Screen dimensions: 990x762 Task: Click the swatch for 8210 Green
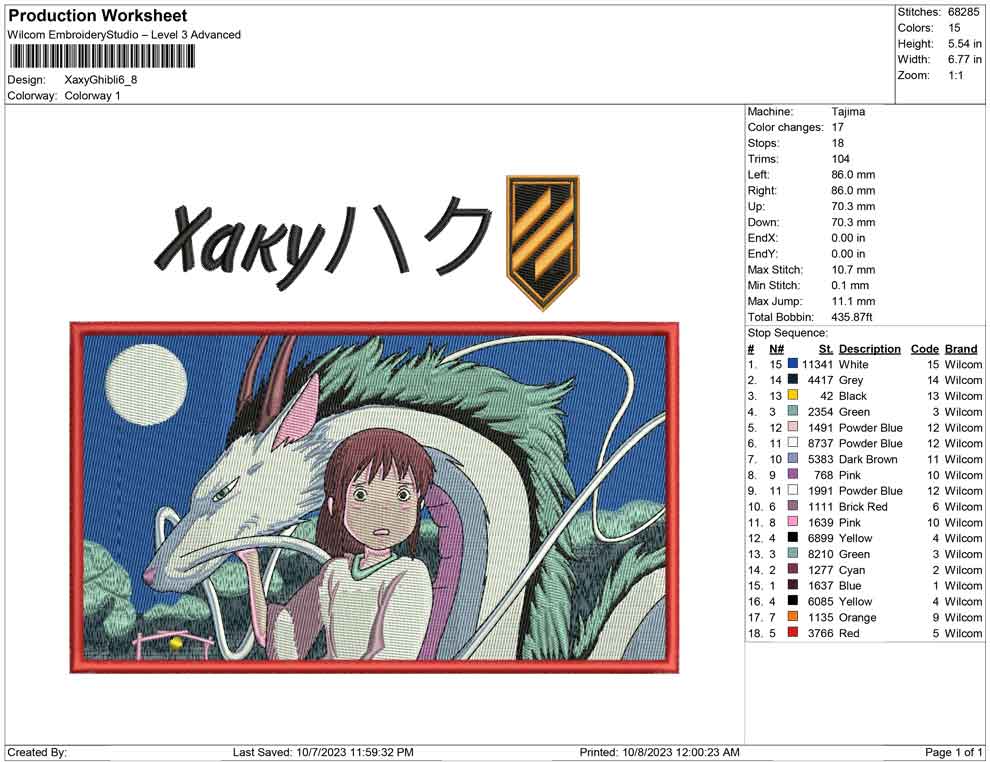pyautogui.click(x=793, y=554)
